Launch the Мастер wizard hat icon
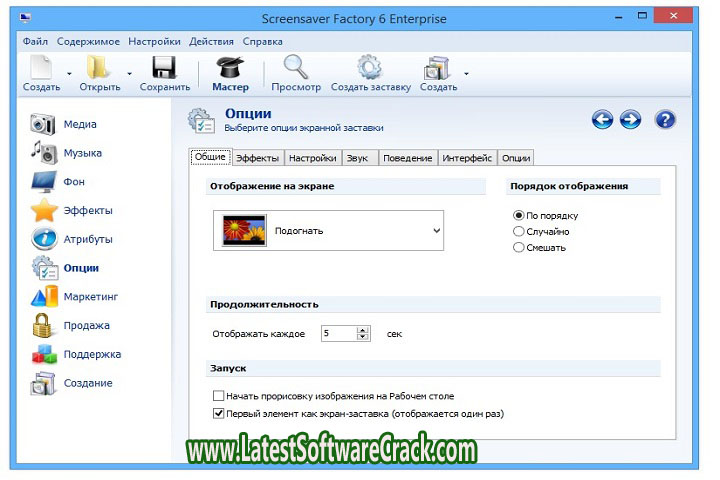 pyautogui.click(x=230, y=67)
